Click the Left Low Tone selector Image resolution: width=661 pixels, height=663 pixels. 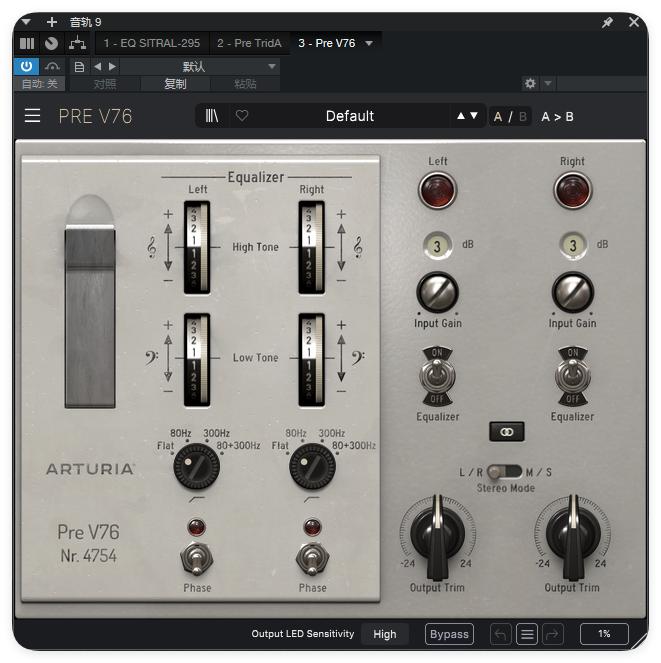pyautogui.click(x=197, y=359)
